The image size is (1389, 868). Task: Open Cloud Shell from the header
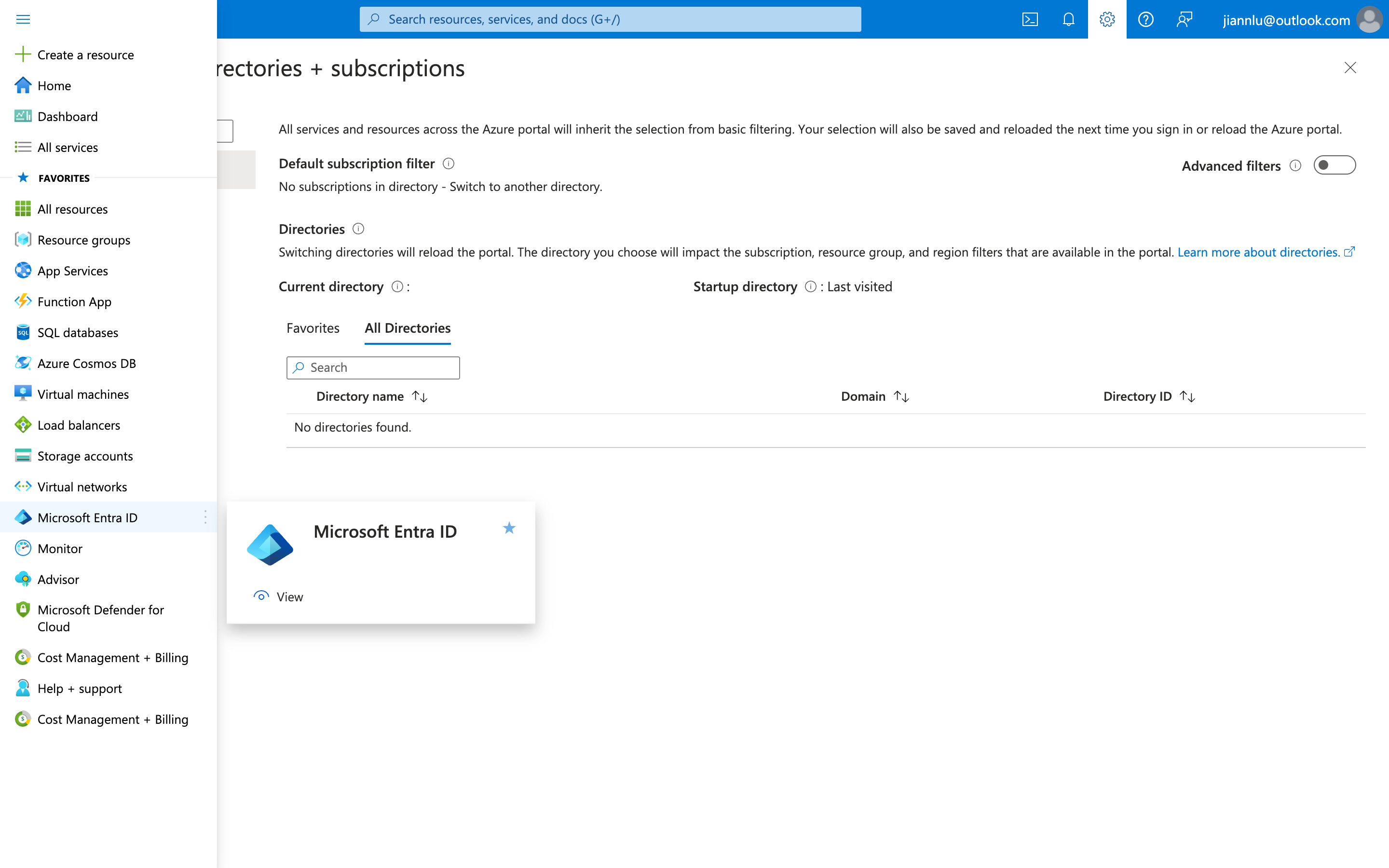point(1030,19)
